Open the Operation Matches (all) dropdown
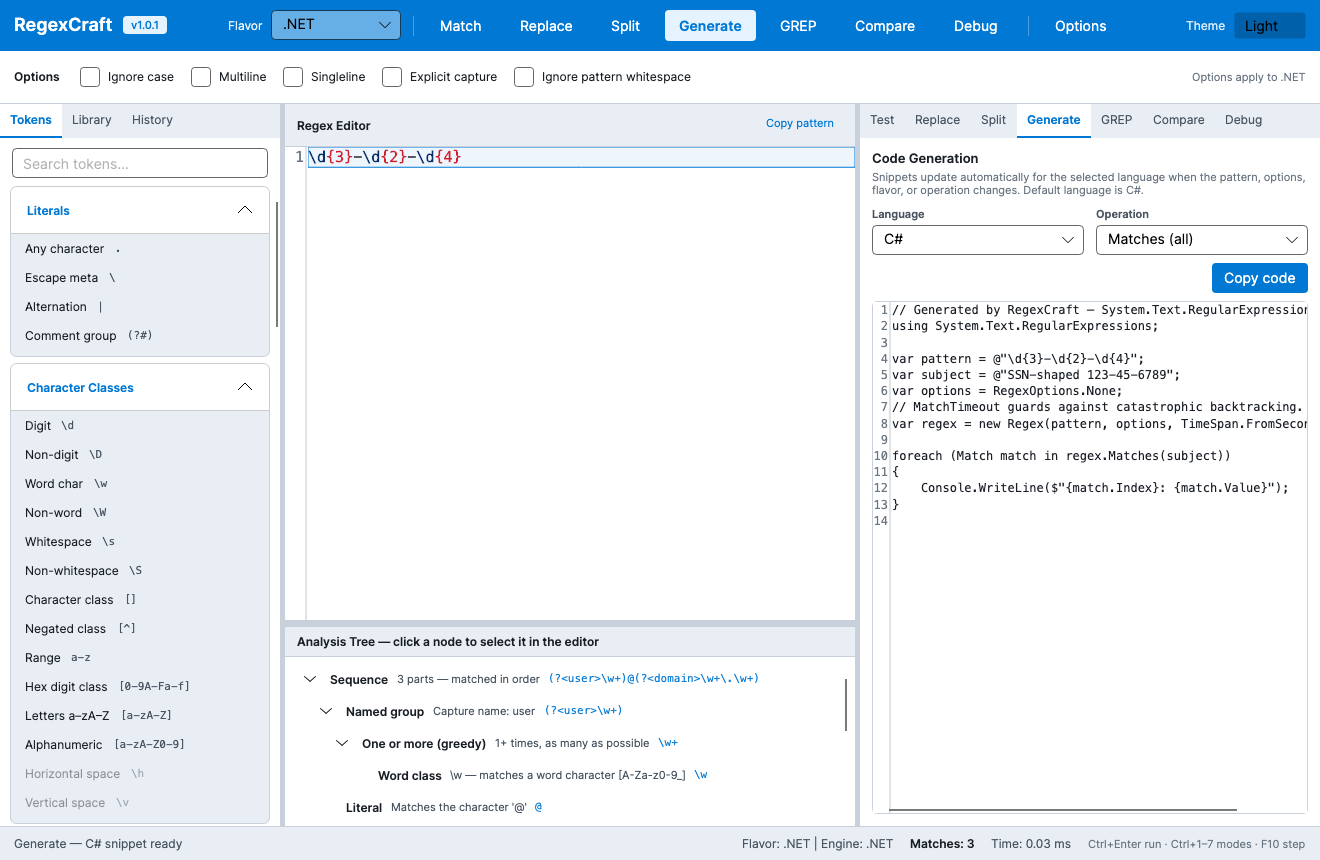Screen dimensions: 1320x860 tap(1202, 240)
